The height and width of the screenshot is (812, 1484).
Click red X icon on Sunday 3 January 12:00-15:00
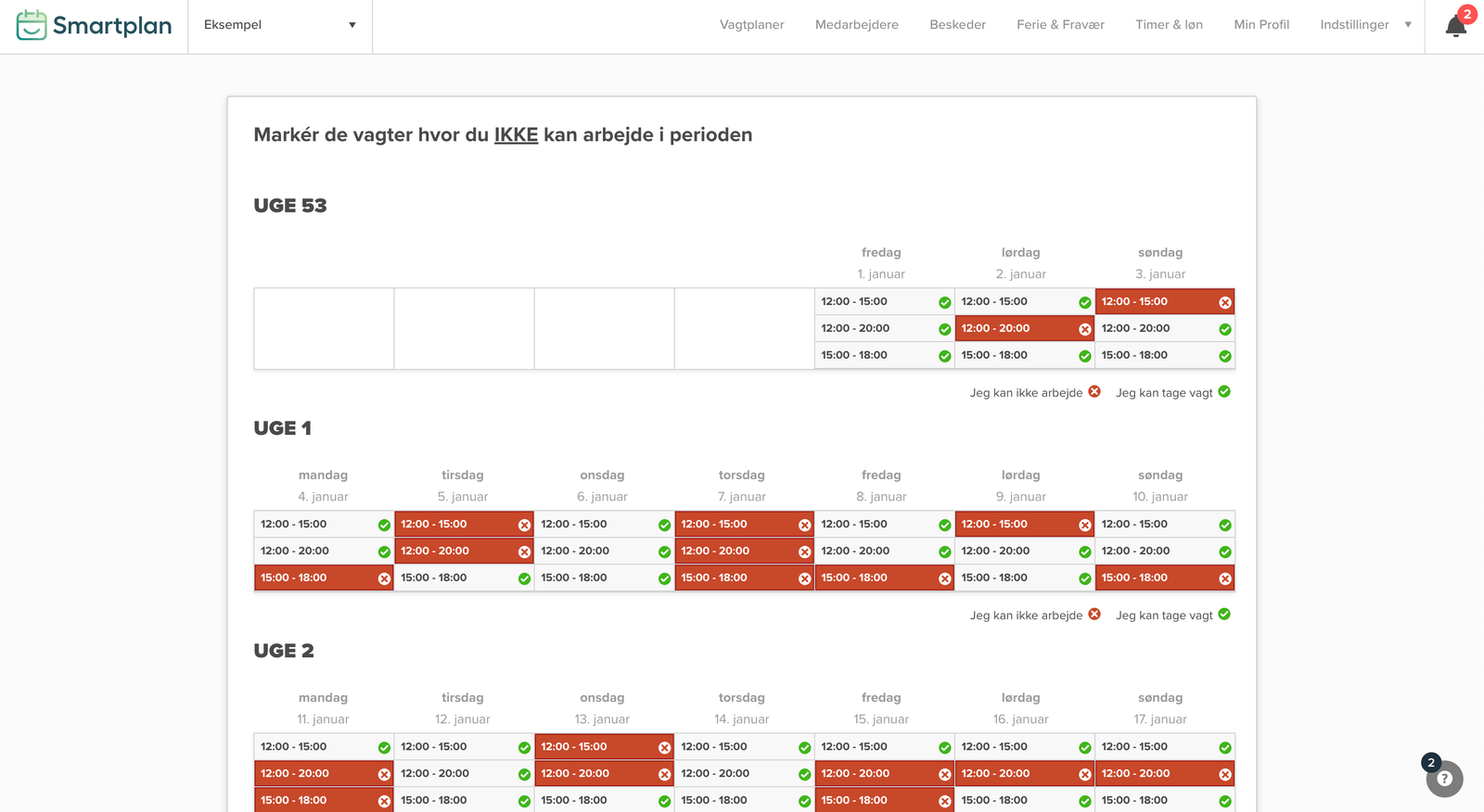click(x=1224, y=302)
